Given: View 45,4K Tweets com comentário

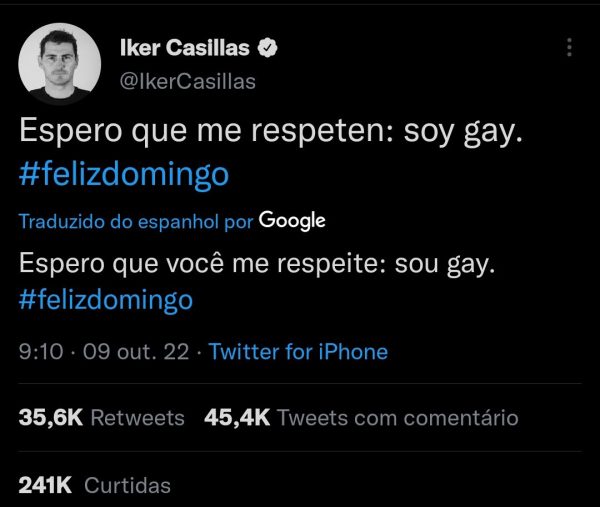Looking at the screenshot, I should click(x=361, y=417).
